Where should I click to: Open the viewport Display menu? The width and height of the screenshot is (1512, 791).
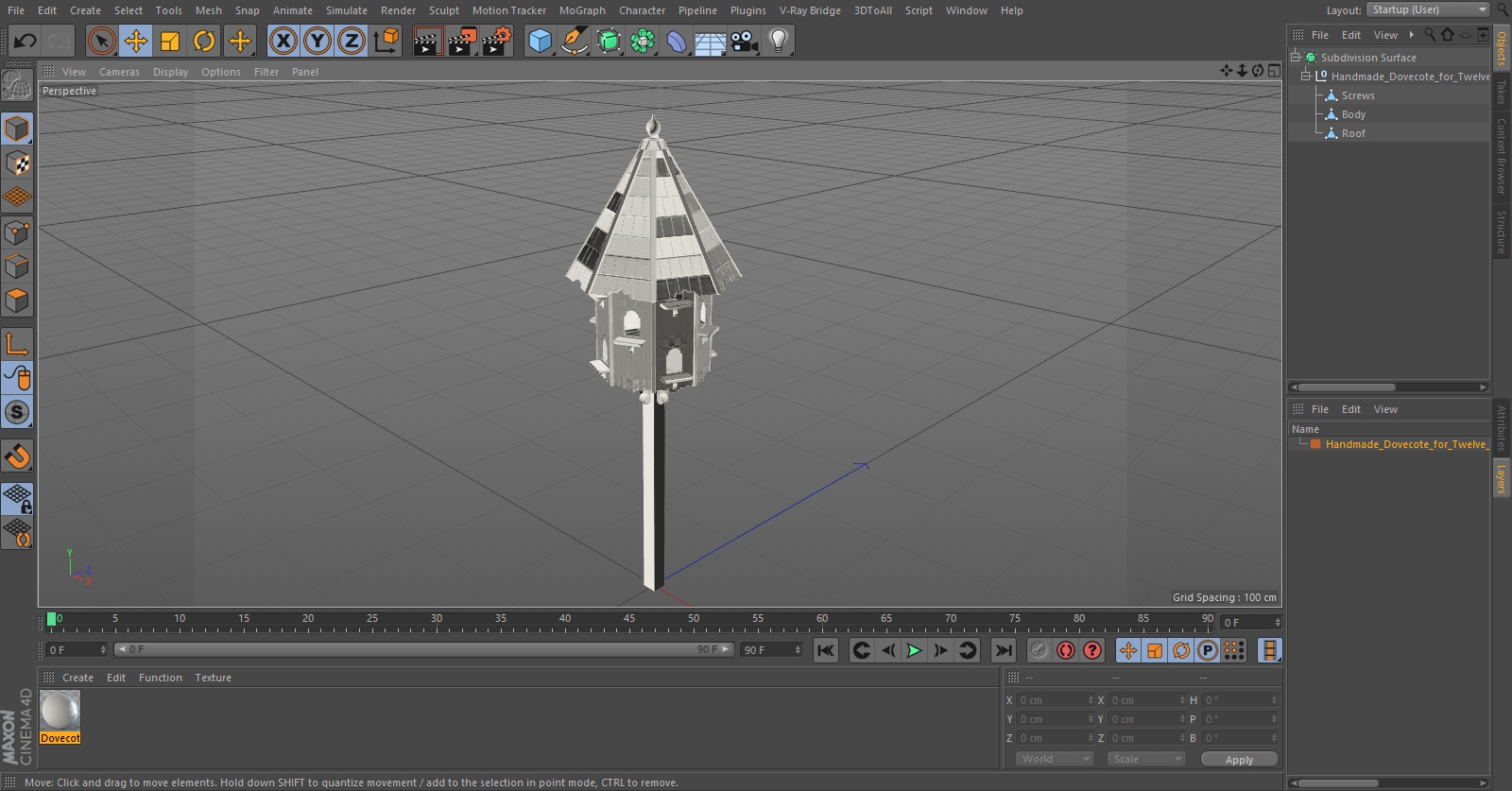click(x=170, y=72)
